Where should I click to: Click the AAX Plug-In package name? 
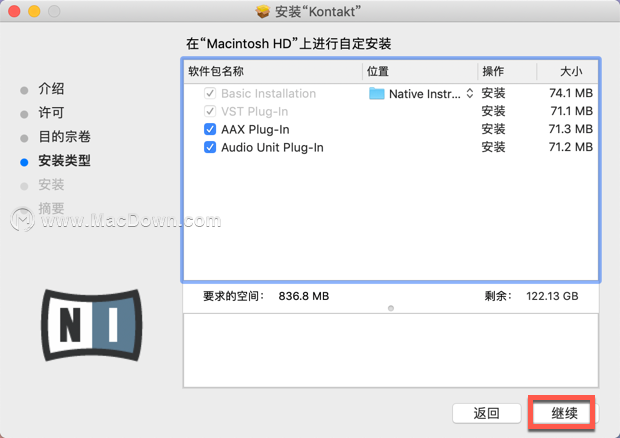pos(255,130)
